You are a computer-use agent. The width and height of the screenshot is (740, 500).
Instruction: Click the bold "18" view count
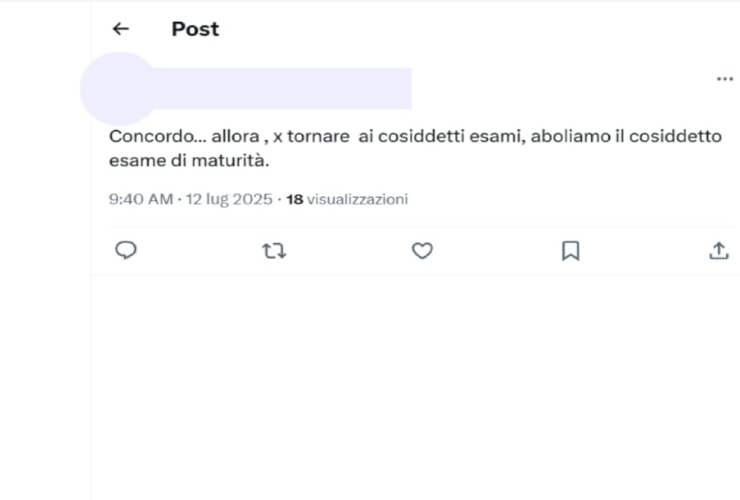(294, 199)
